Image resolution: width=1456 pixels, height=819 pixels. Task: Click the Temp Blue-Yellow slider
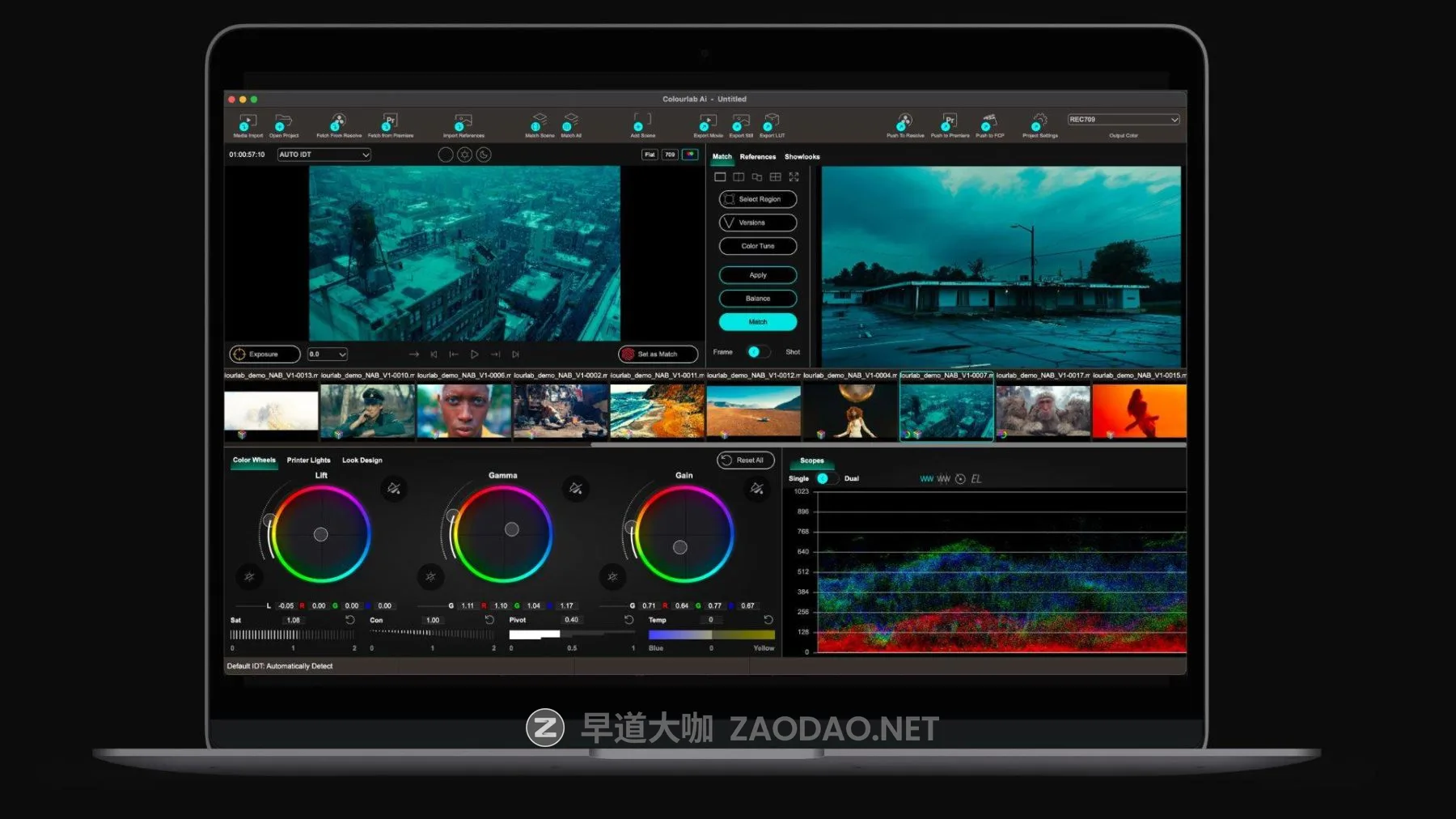pyautogui.click(x=711, y=635)
